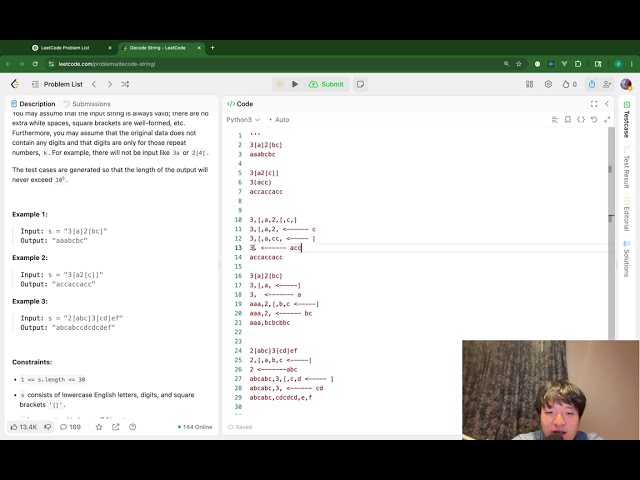Open the 169 comments
640x480 pixels.
pyautogui.click(x=70, y=427)
